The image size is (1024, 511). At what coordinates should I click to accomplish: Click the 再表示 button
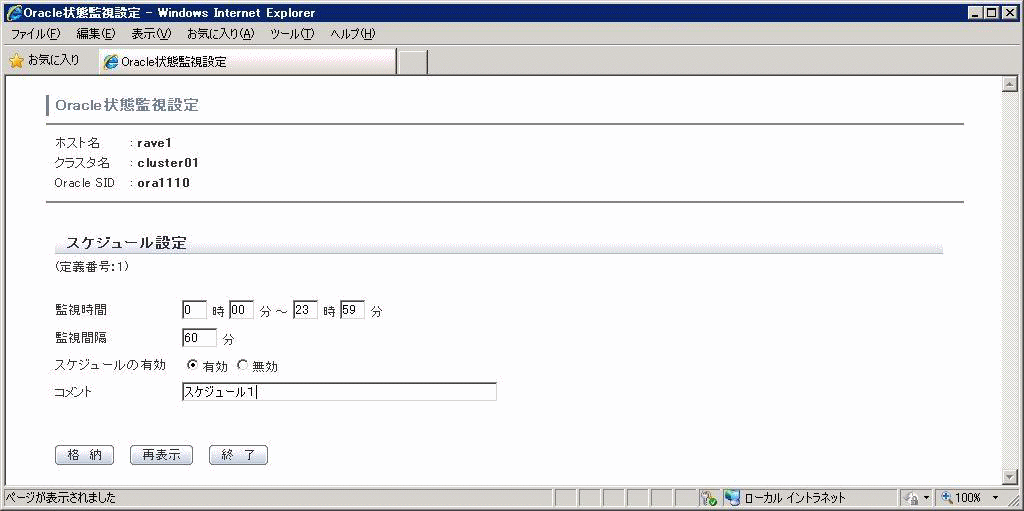[x=161, y=455]
